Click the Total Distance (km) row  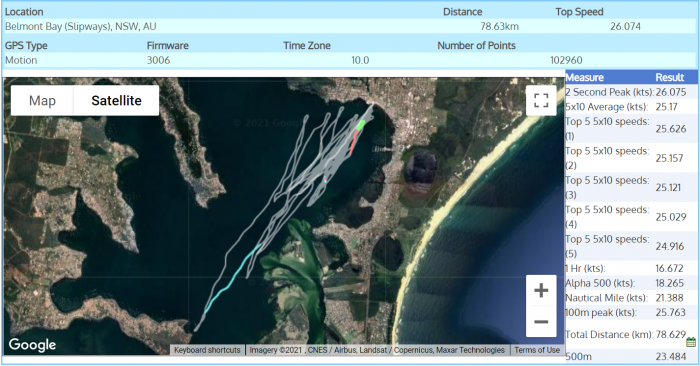coord(631,334)
